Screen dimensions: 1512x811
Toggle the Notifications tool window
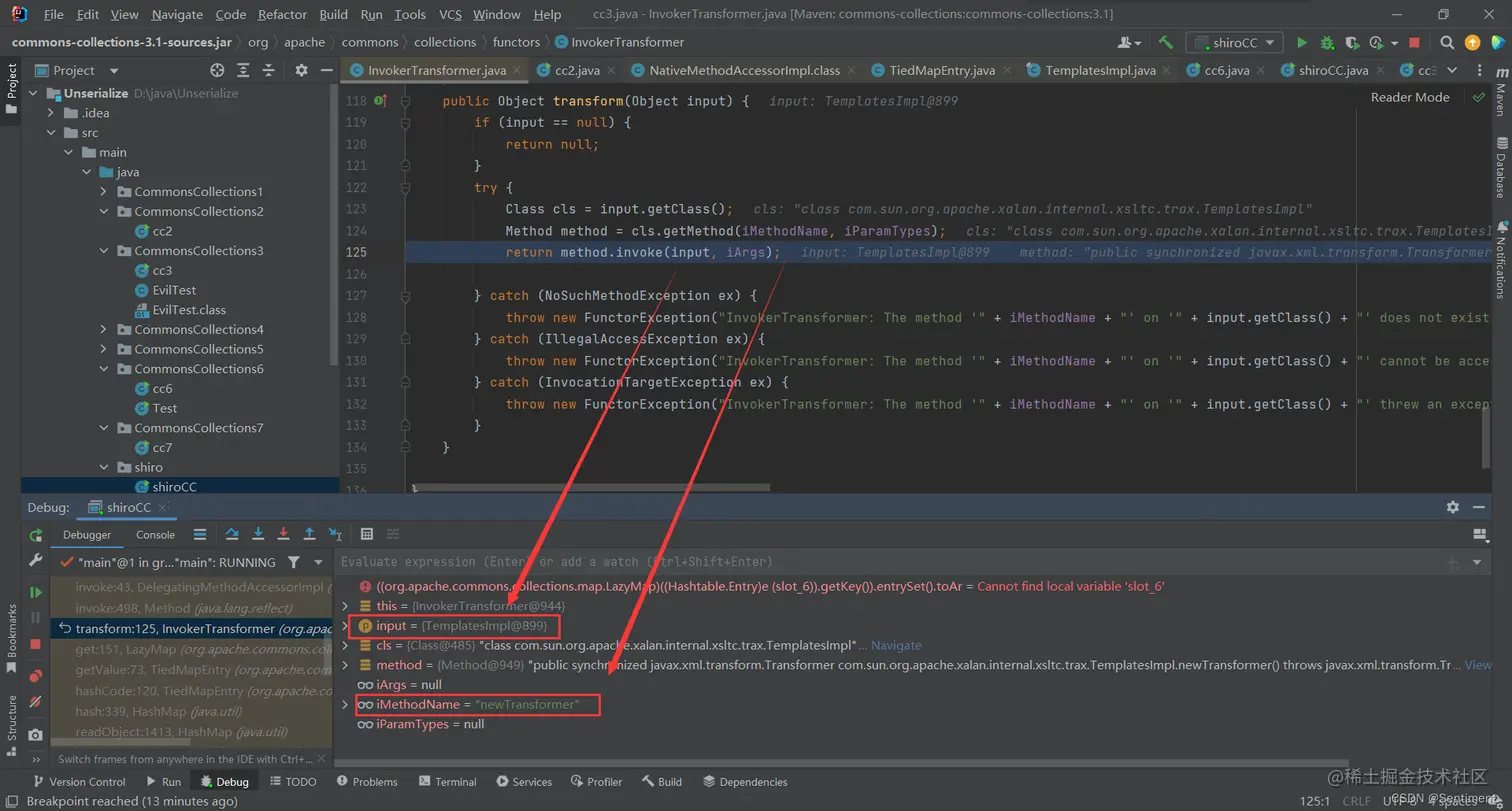tap(1500, 260)
